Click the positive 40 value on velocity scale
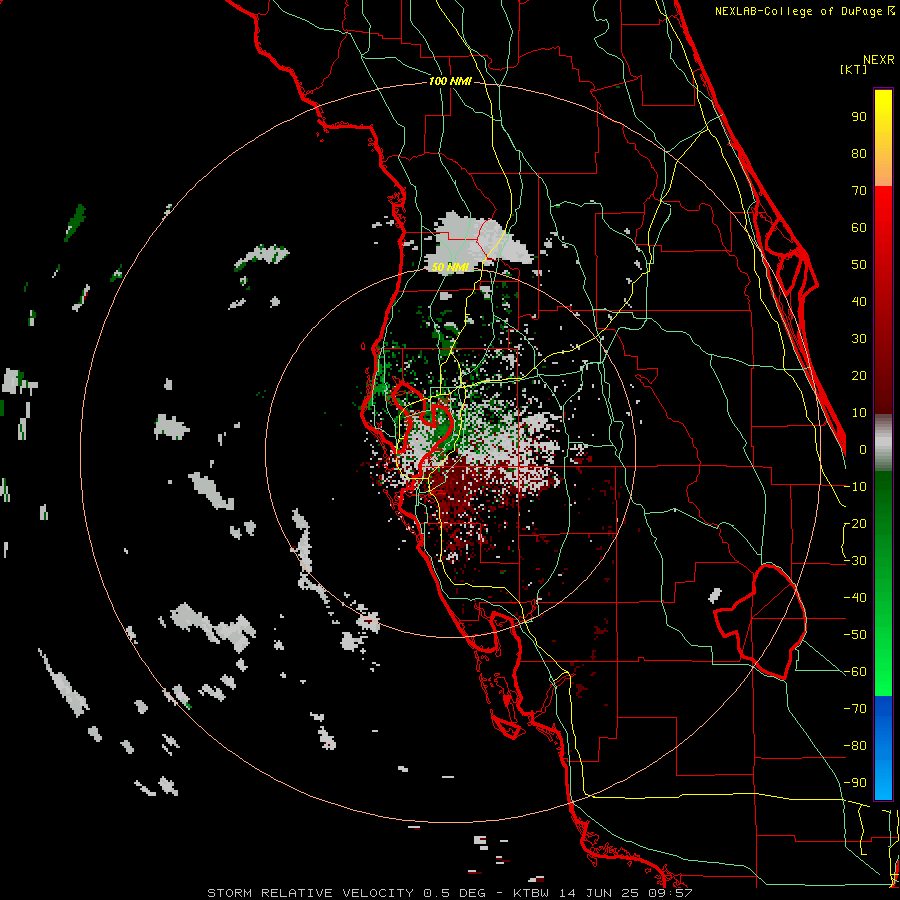 click(x=859, y=302)
